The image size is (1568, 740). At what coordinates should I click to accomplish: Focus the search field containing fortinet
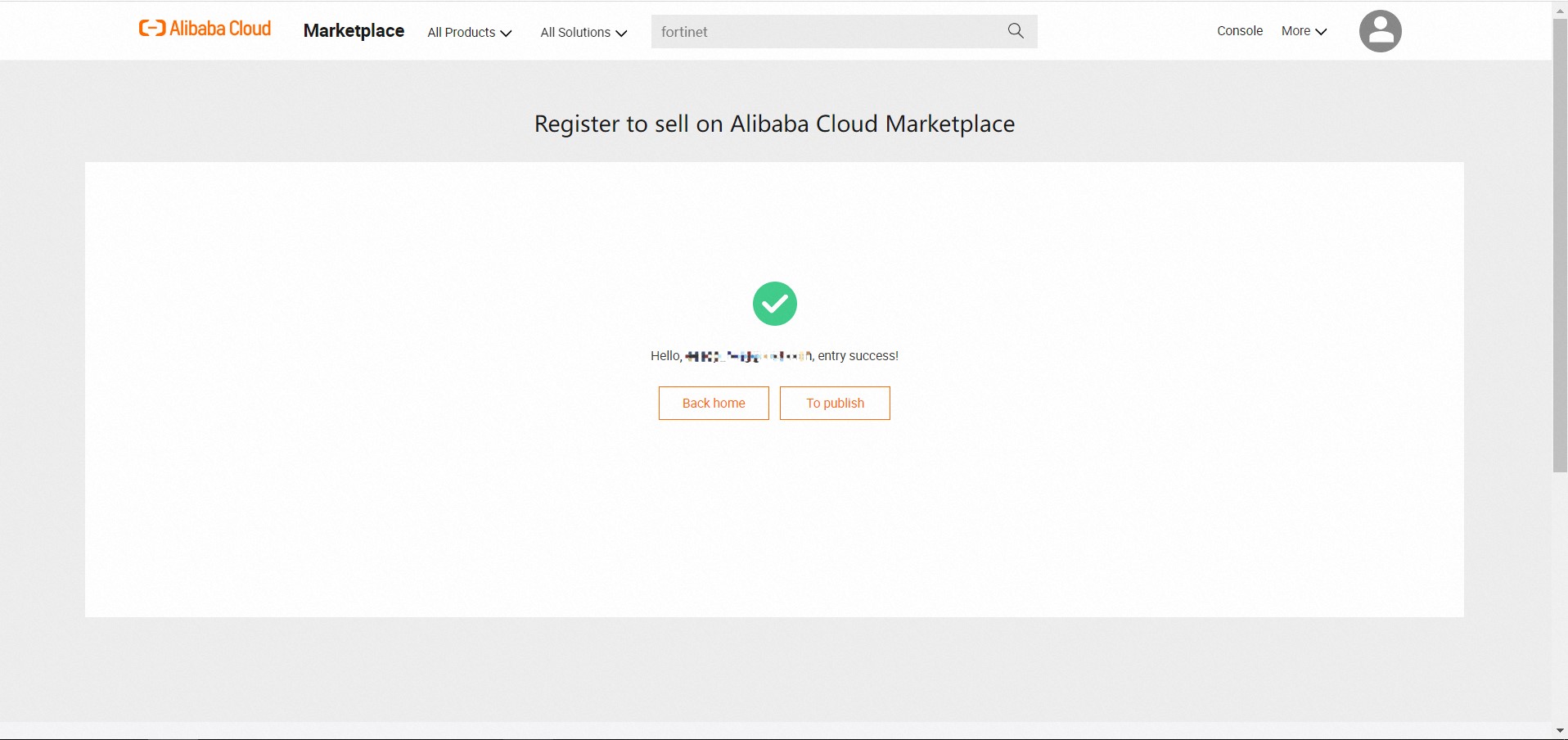point(827,32)
